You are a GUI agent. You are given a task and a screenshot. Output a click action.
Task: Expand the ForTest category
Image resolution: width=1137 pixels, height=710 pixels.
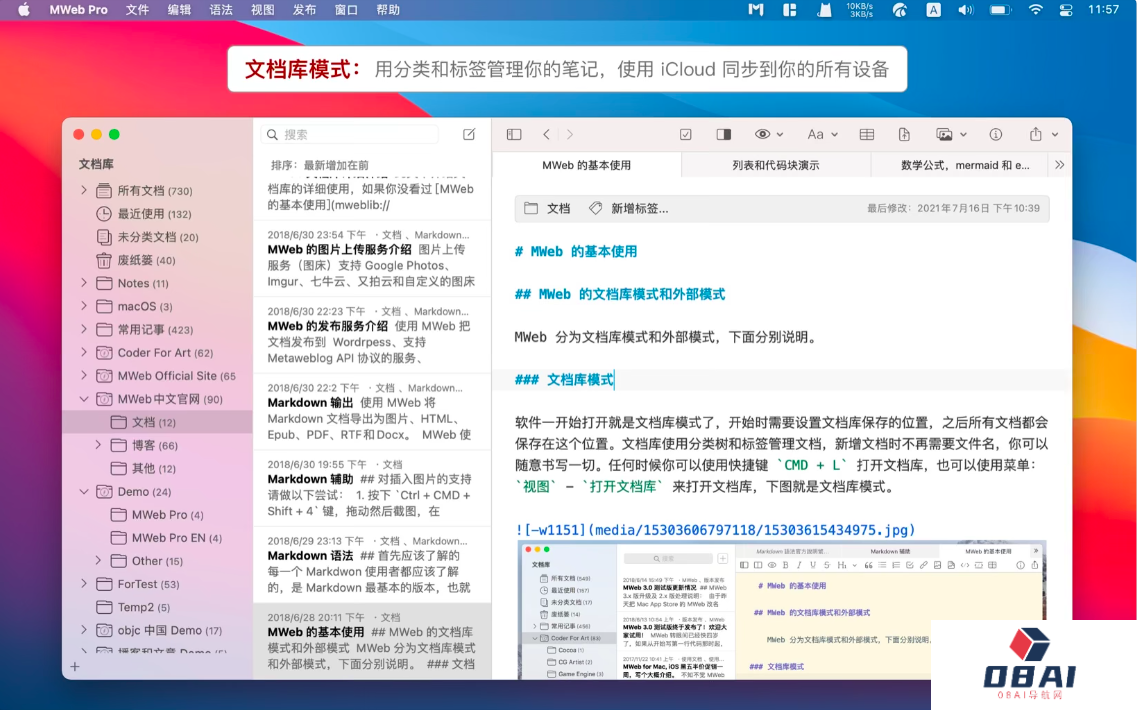[x=85, y=584]
